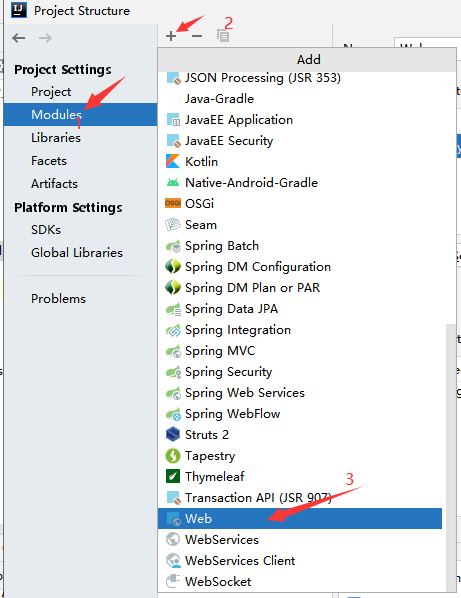461x598 pixels.
Task: Click WebServices Client text label
Action: pos(240,560)
